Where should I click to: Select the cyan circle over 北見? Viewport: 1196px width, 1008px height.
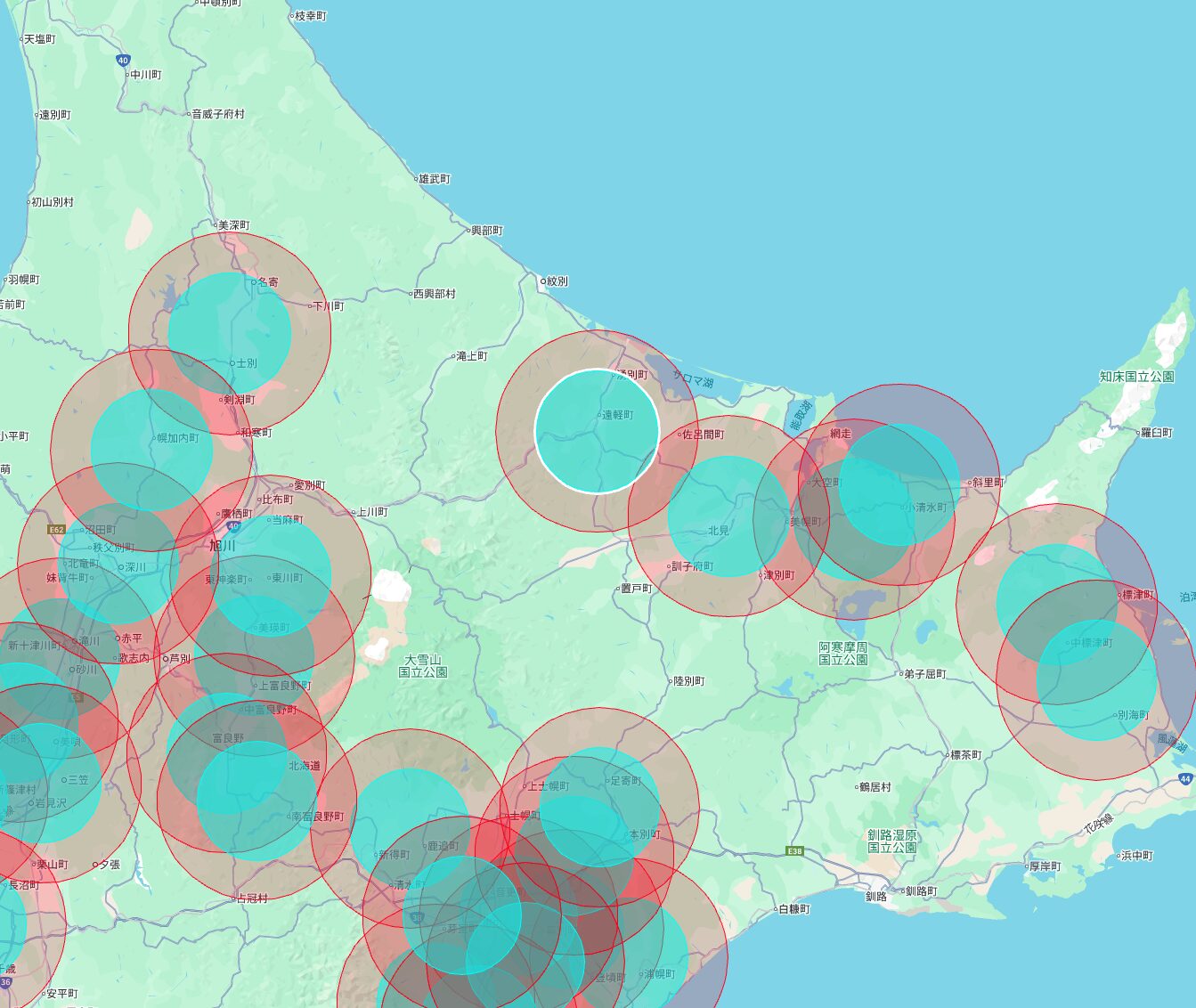[728, 516]
